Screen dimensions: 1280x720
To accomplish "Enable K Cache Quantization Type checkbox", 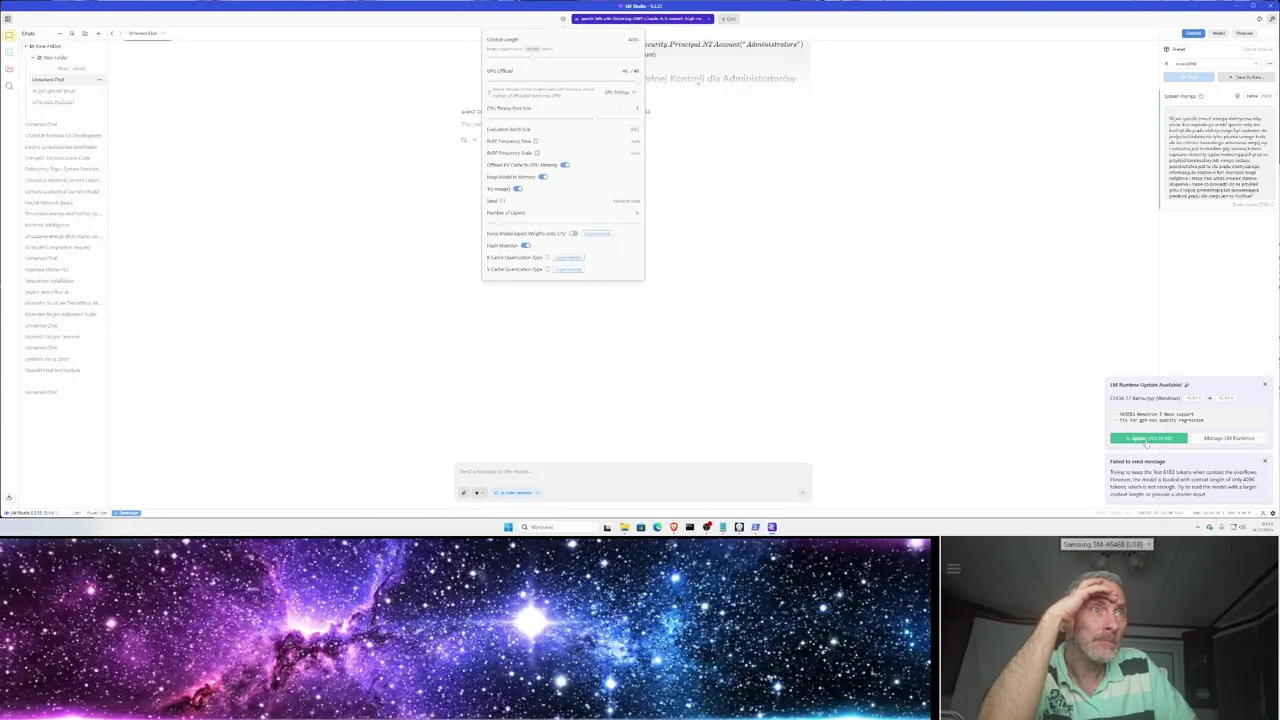I will click(547, 257).
